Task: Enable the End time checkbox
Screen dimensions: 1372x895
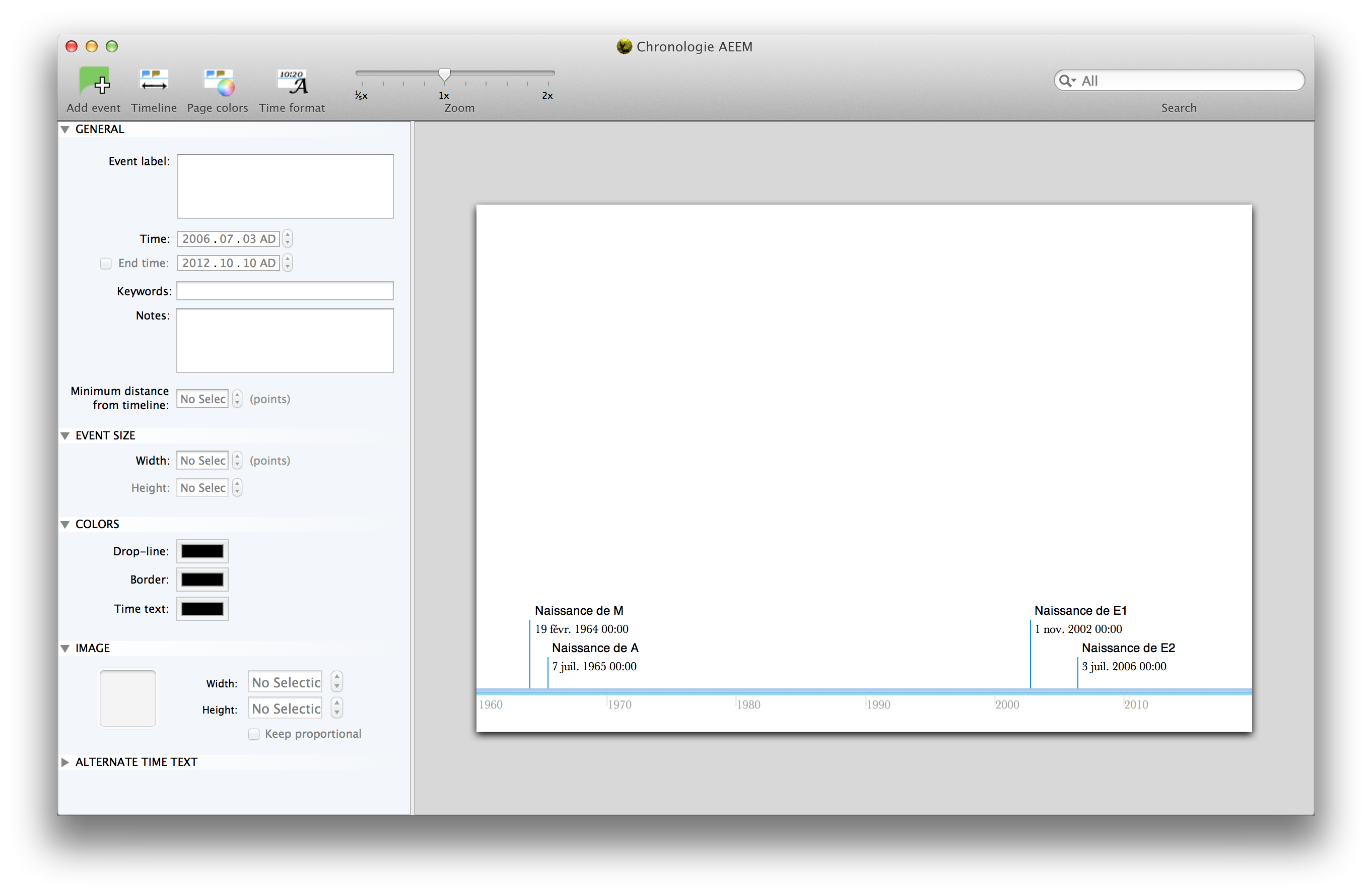Action: (105, 264)
